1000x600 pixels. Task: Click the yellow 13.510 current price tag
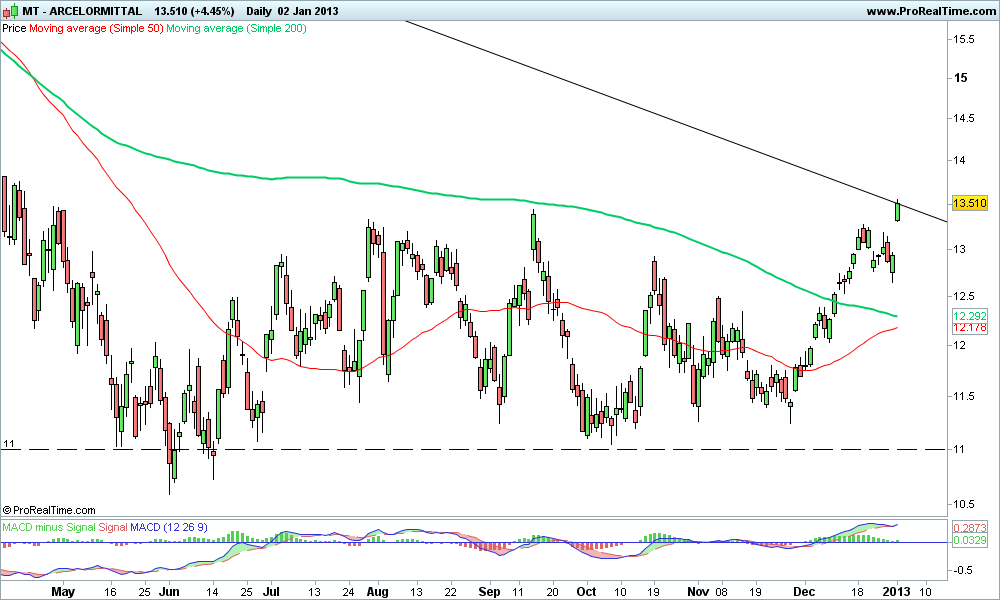[969, 203]
